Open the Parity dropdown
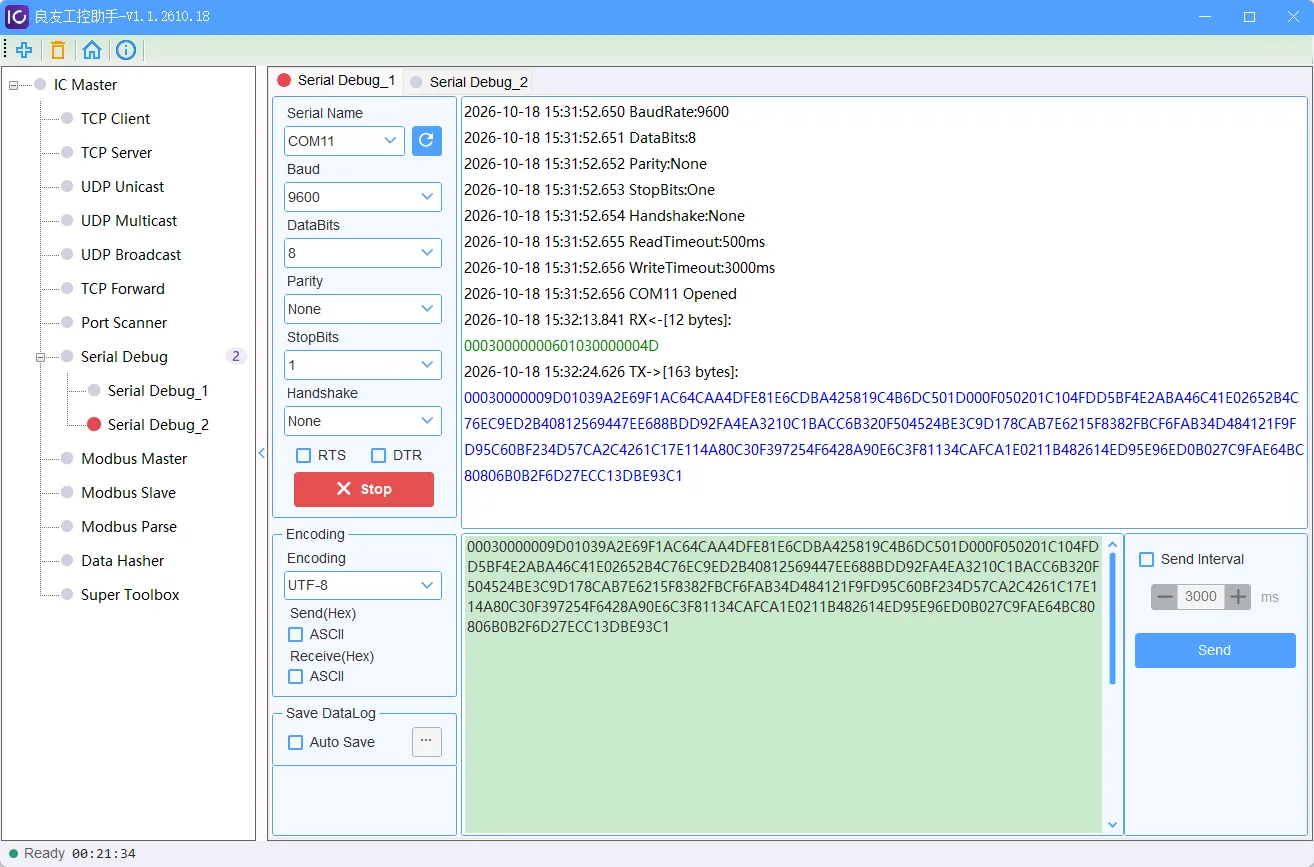1314x867 pixels. click(x=363, y=309)
